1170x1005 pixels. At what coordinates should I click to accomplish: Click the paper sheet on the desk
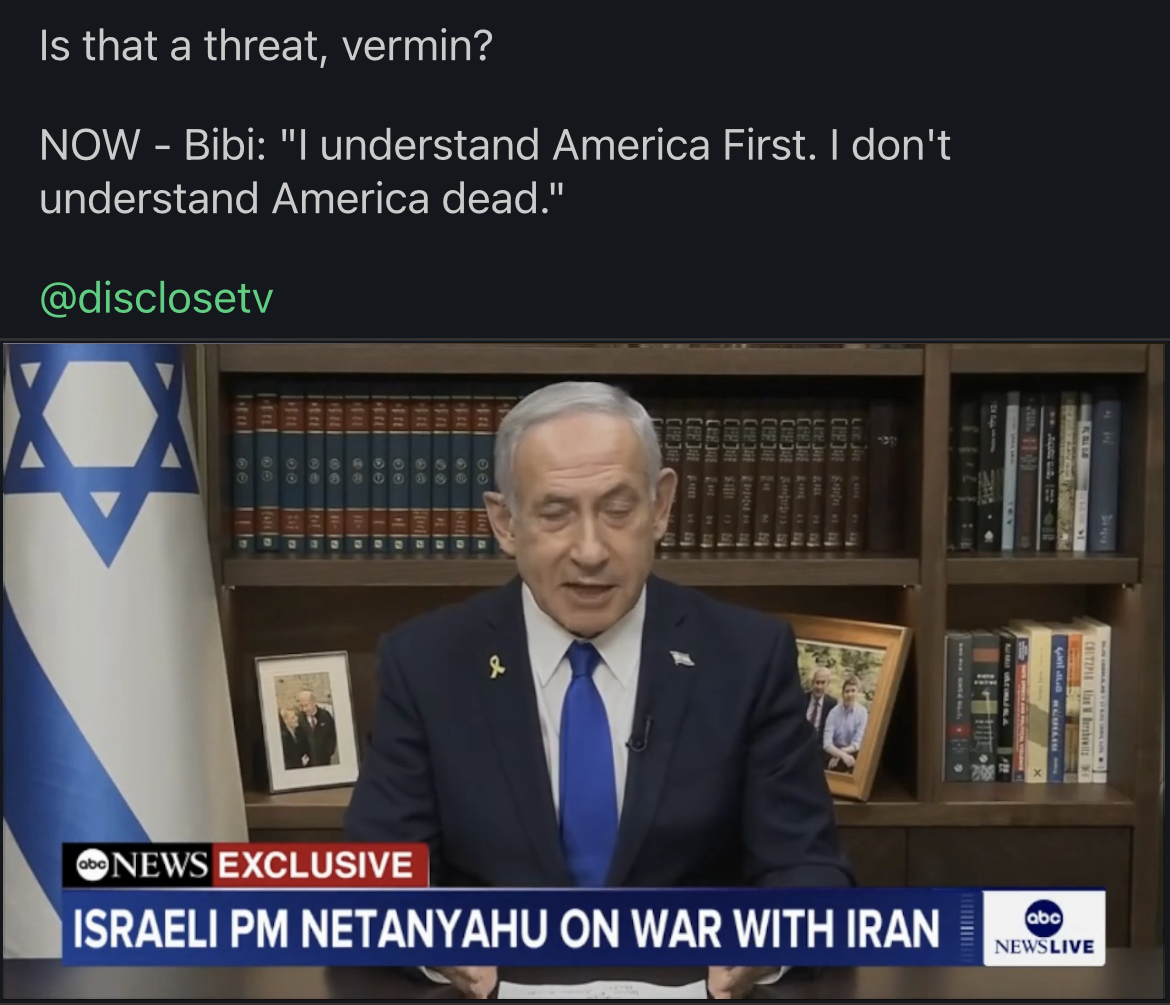pos(601,989)
